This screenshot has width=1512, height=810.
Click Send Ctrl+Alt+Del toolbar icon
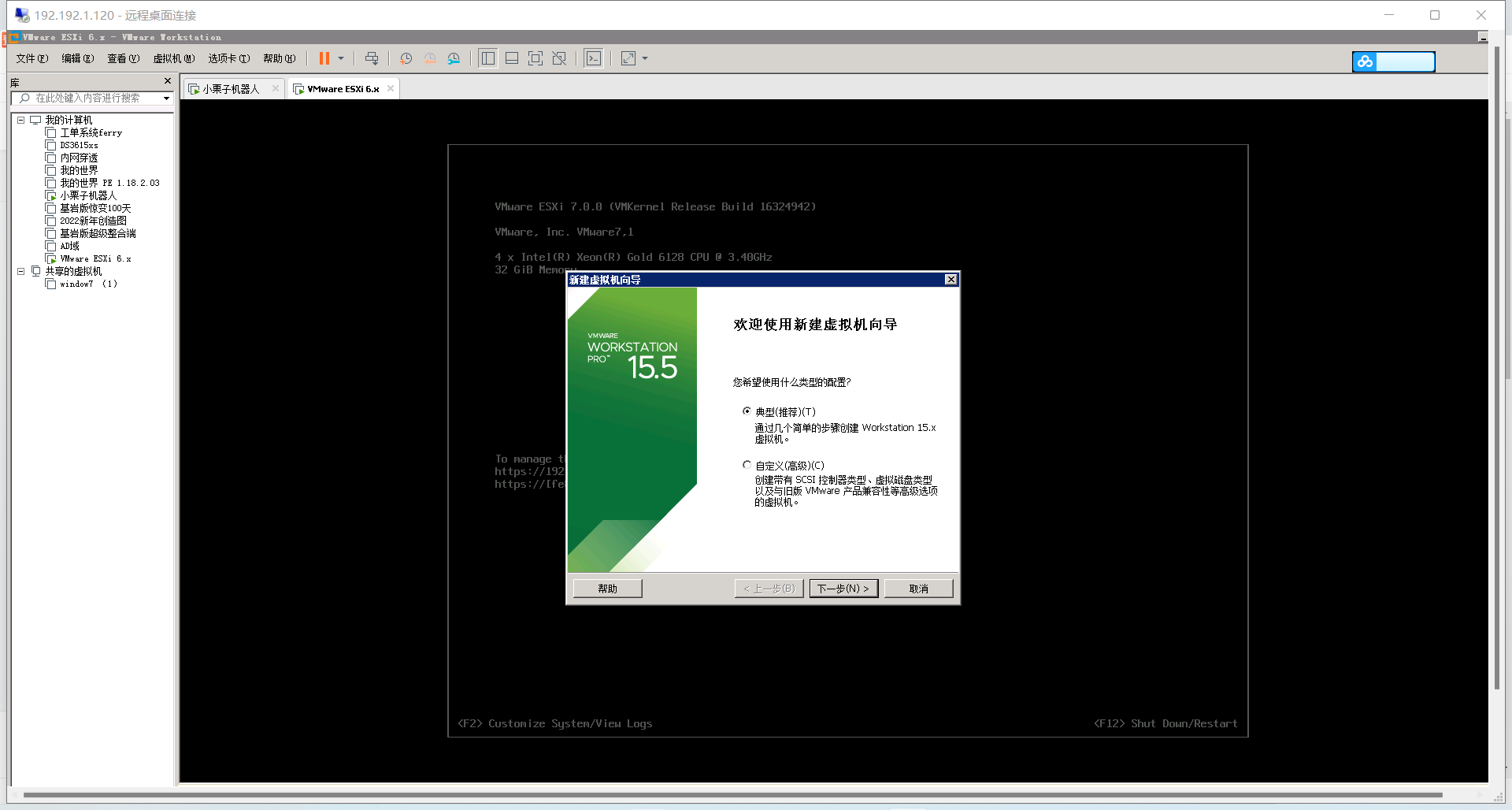click(372, 58)
